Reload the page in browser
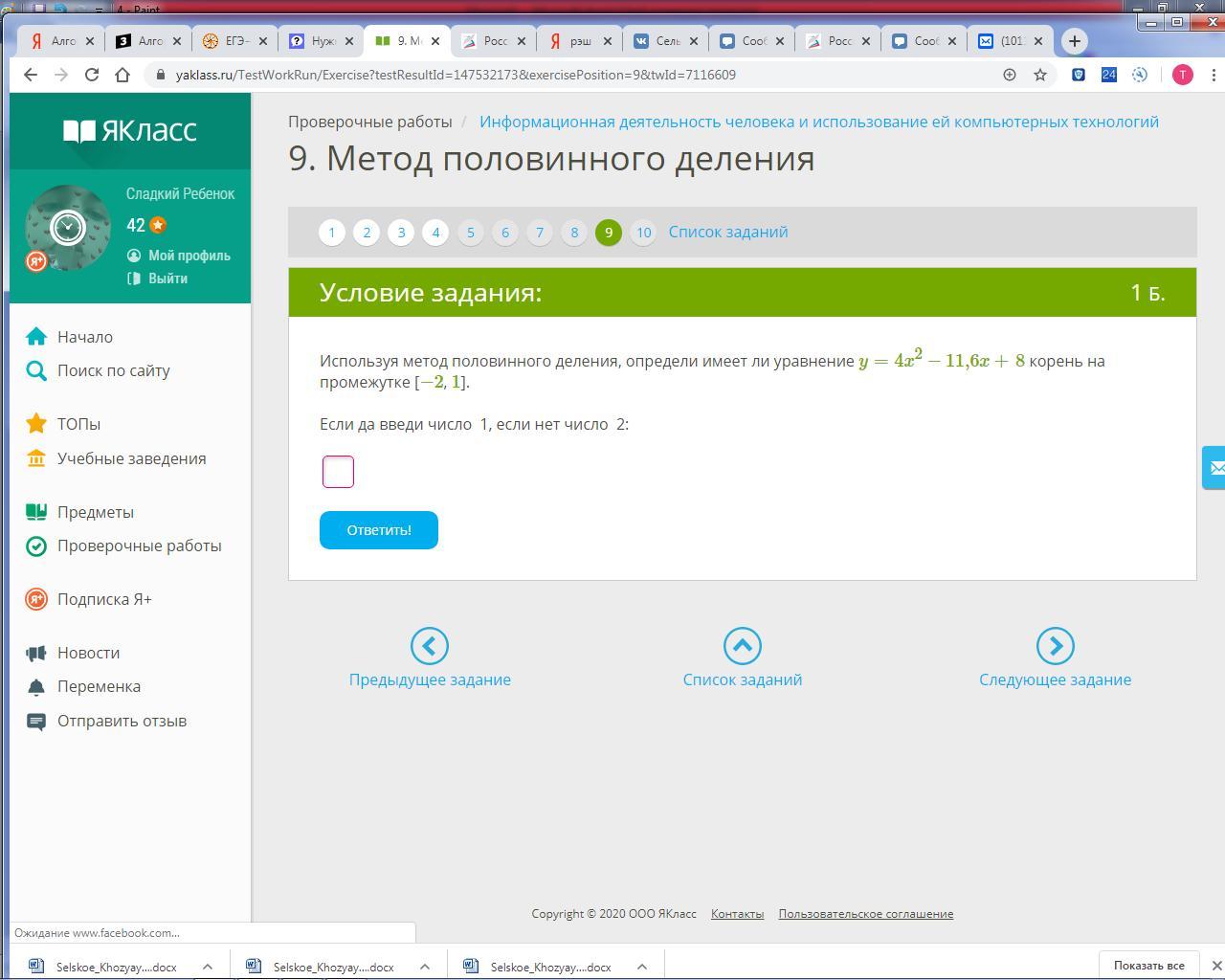 (92, 75)
